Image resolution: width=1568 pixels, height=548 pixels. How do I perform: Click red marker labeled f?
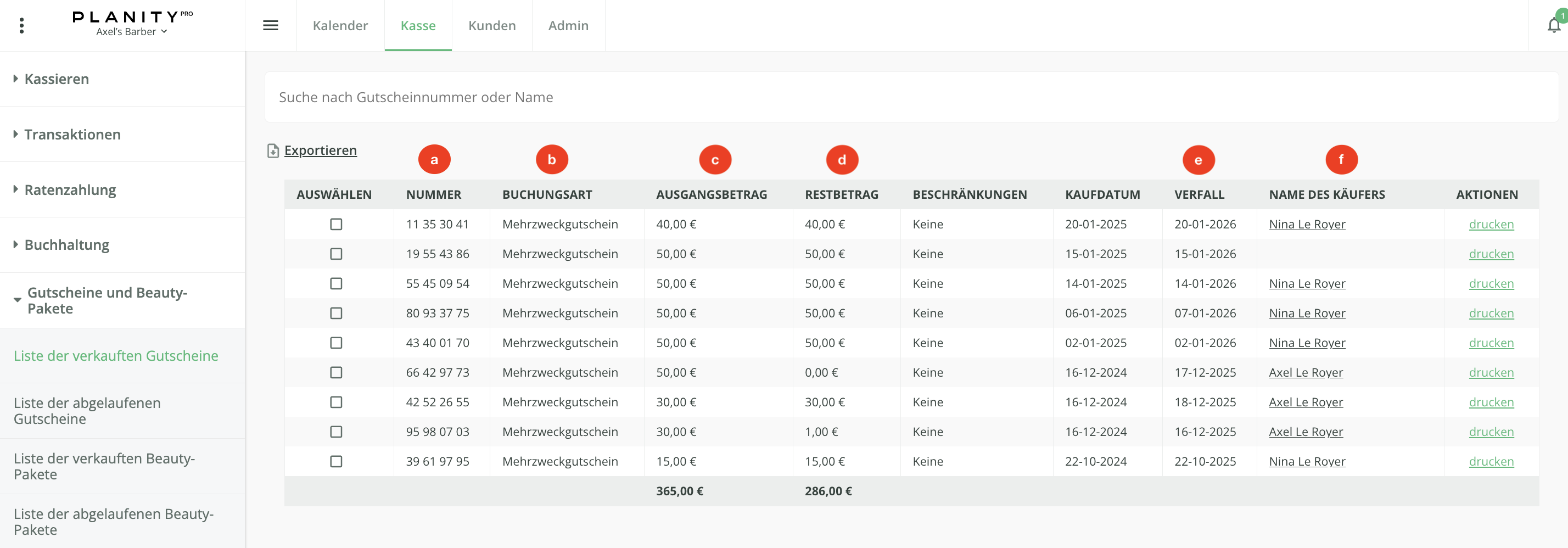(x=1341, y=160)
